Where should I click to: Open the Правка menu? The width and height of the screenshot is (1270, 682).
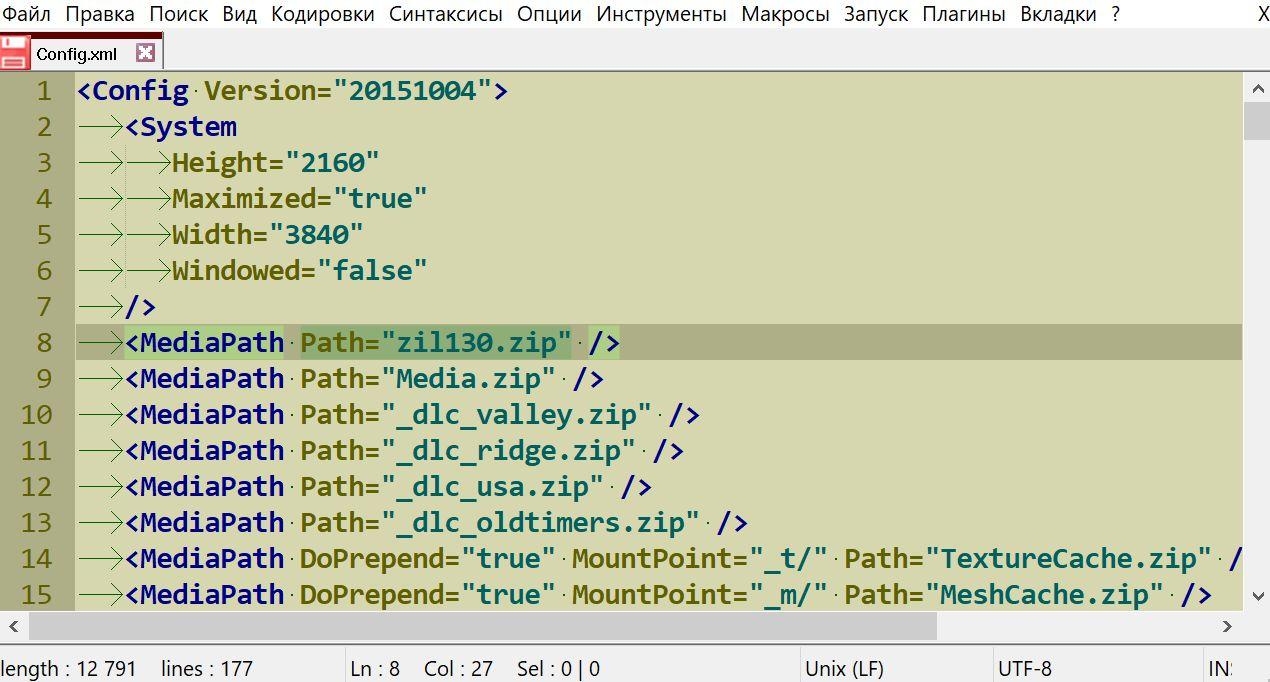100,14
